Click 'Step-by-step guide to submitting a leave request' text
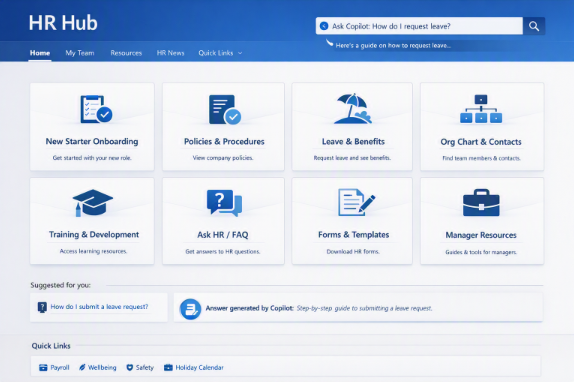The width and height of the screenshot is (574, 382). point(364,308)
